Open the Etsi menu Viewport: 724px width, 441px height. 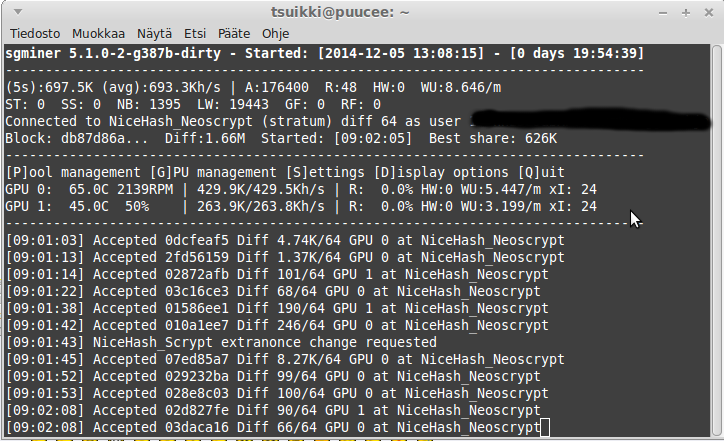coord(195,34)
